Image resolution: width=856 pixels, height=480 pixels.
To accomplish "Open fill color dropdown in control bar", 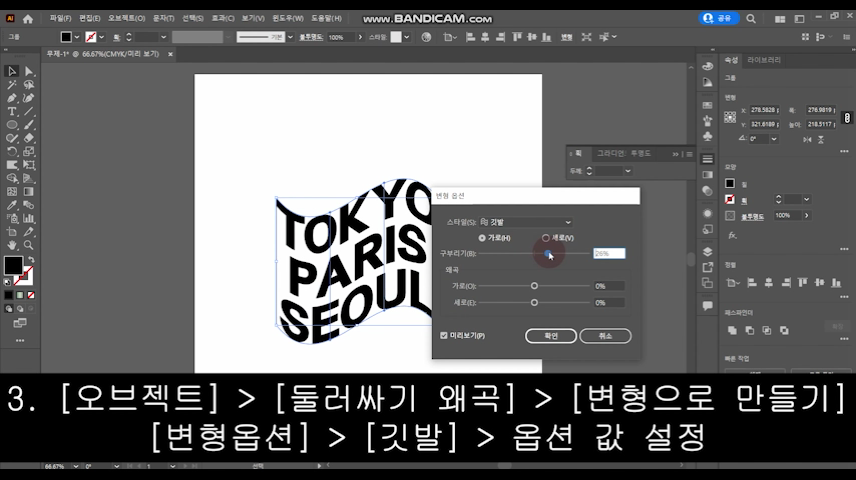I will 77,37.
